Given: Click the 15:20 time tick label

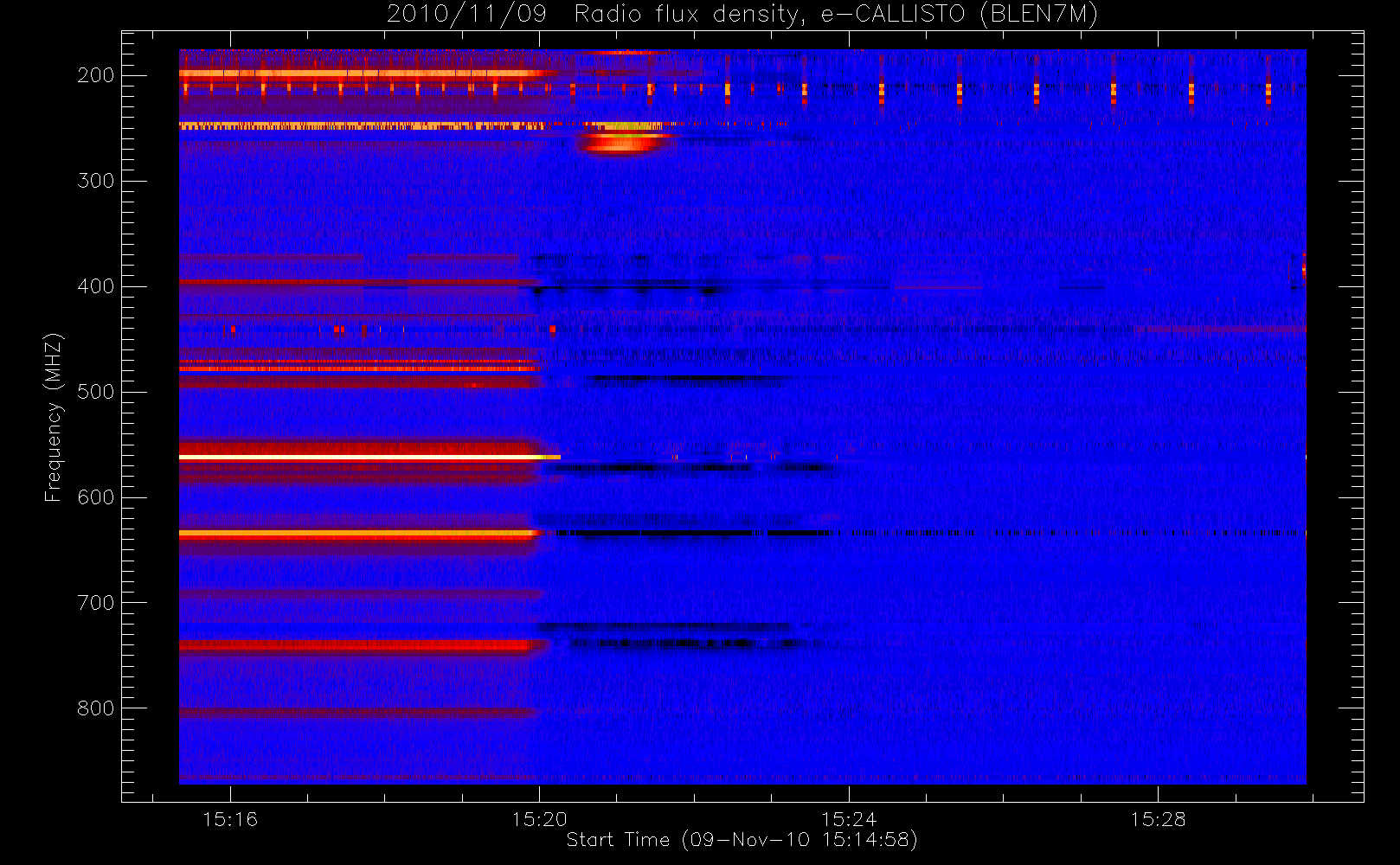Looking at the screenshot, I should point(540,819).
